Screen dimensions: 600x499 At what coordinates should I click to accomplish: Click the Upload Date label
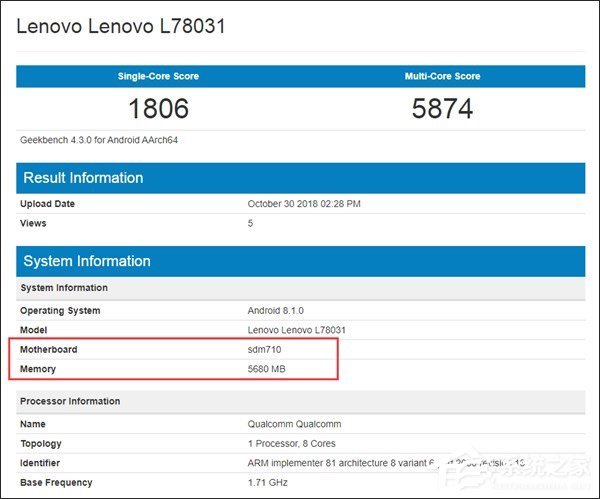47,204
